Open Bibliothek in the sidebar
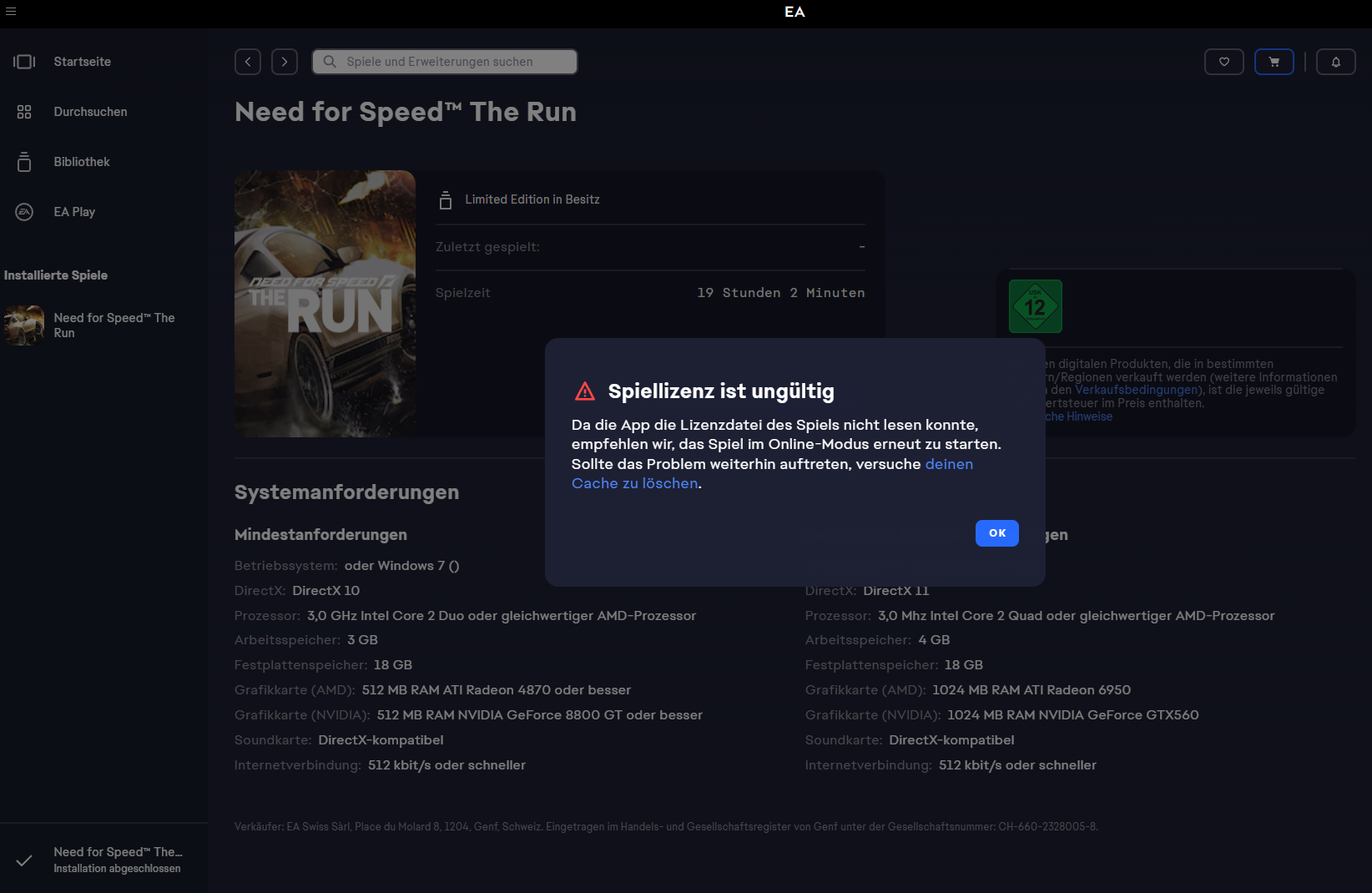 coord(82,162)
